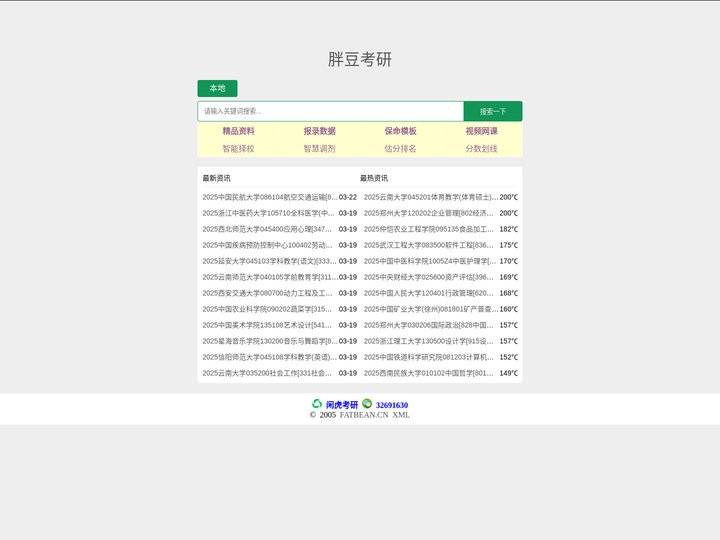
Task: Click the 03-22 date in the 中国民航大学 row
Action: [348, 197]
